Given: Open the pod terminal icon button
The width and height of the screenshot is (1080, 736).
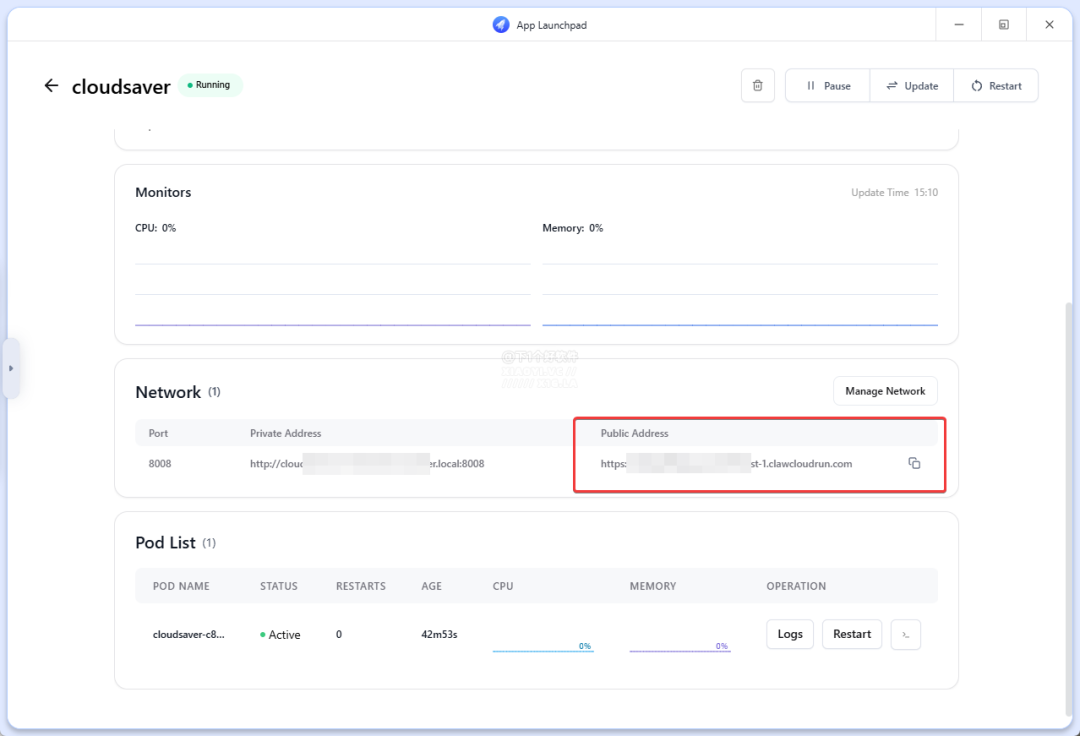Looking at the screenshot, I should point(905,634).
